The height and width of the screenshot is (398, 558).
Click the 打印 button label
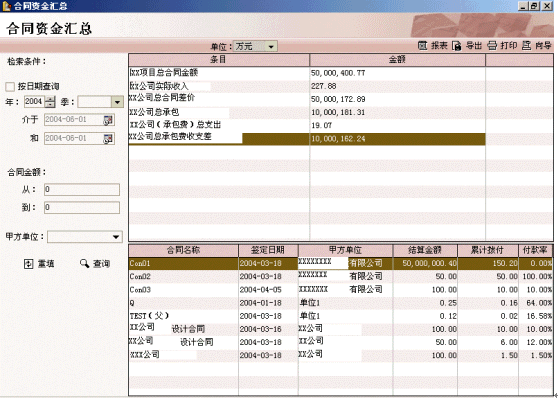tap(509, 46)
